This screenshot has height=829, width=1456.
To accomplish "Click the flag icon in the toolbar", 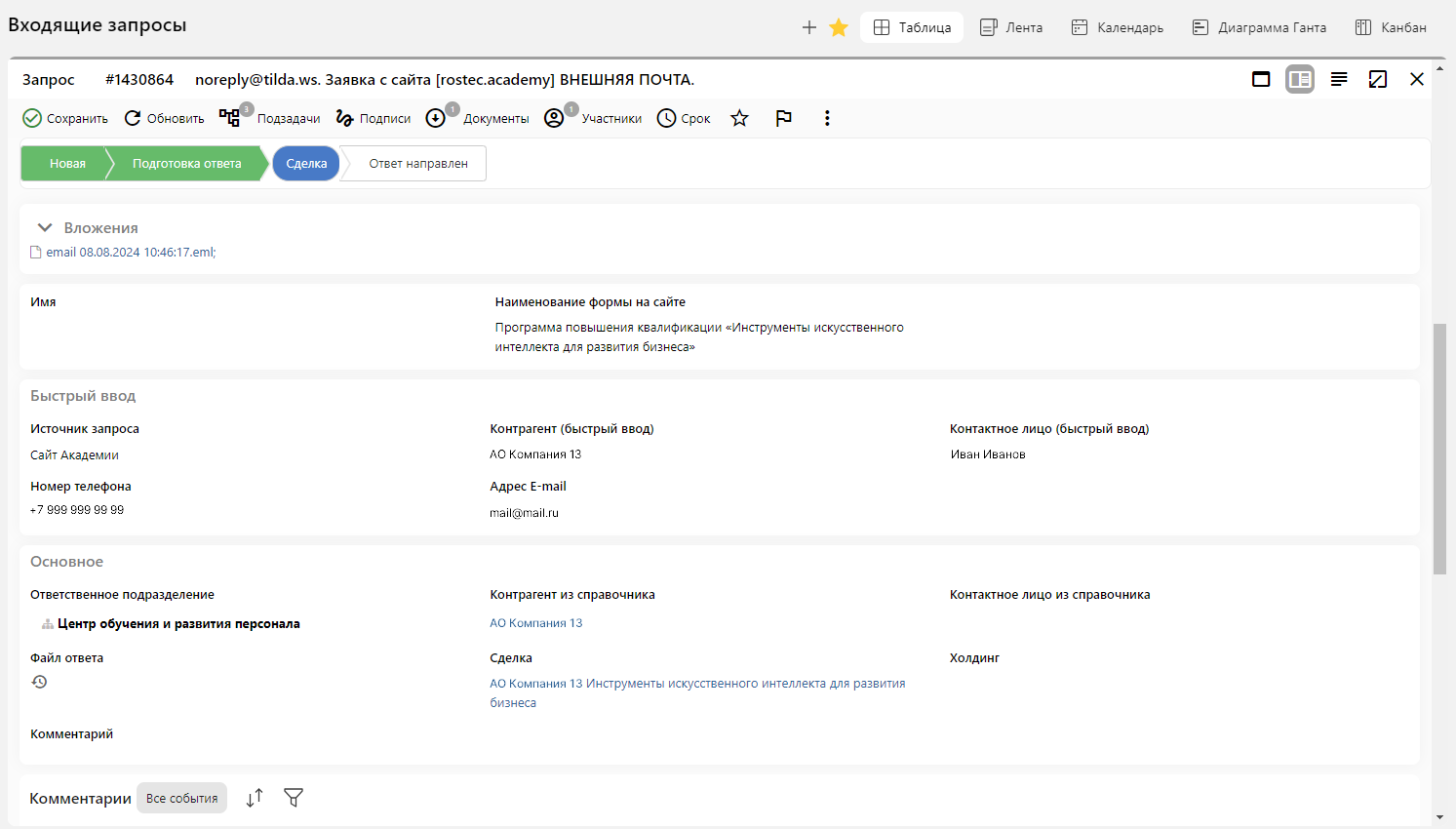I will [x=783, y=118].
